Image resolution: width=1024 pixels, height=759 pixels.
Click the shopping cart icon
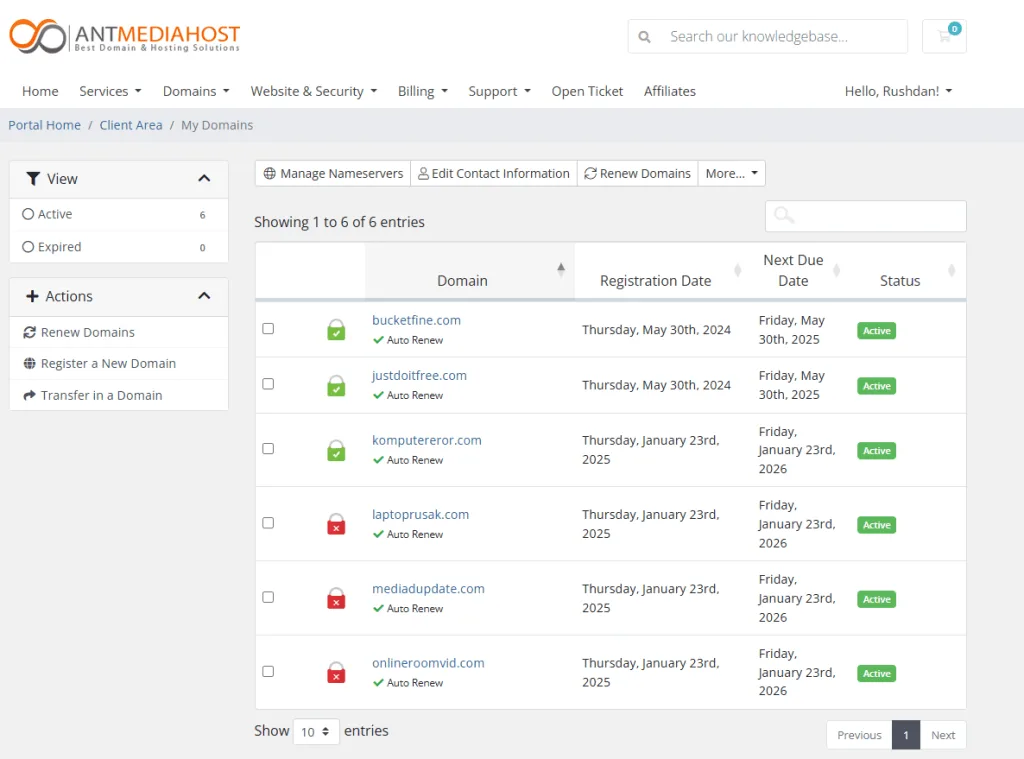(944, 36)
